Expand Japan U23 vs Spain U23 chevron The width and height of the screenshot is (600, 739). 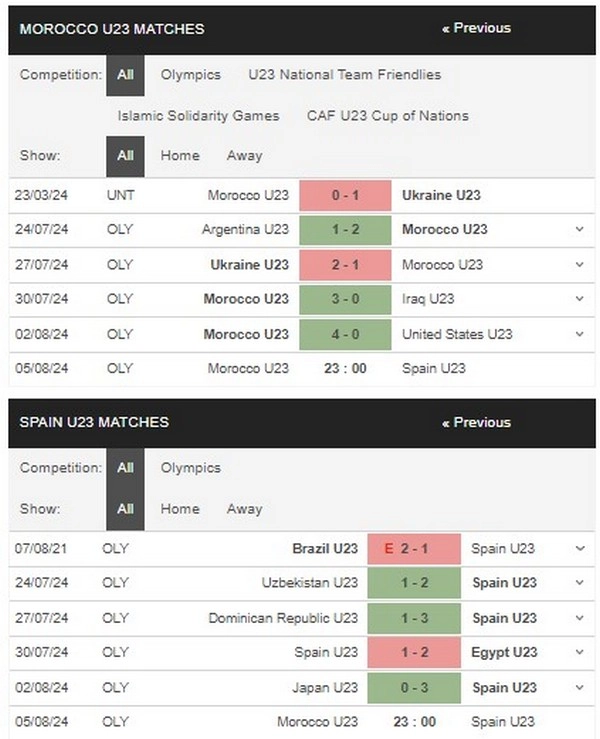click(580, 688)
